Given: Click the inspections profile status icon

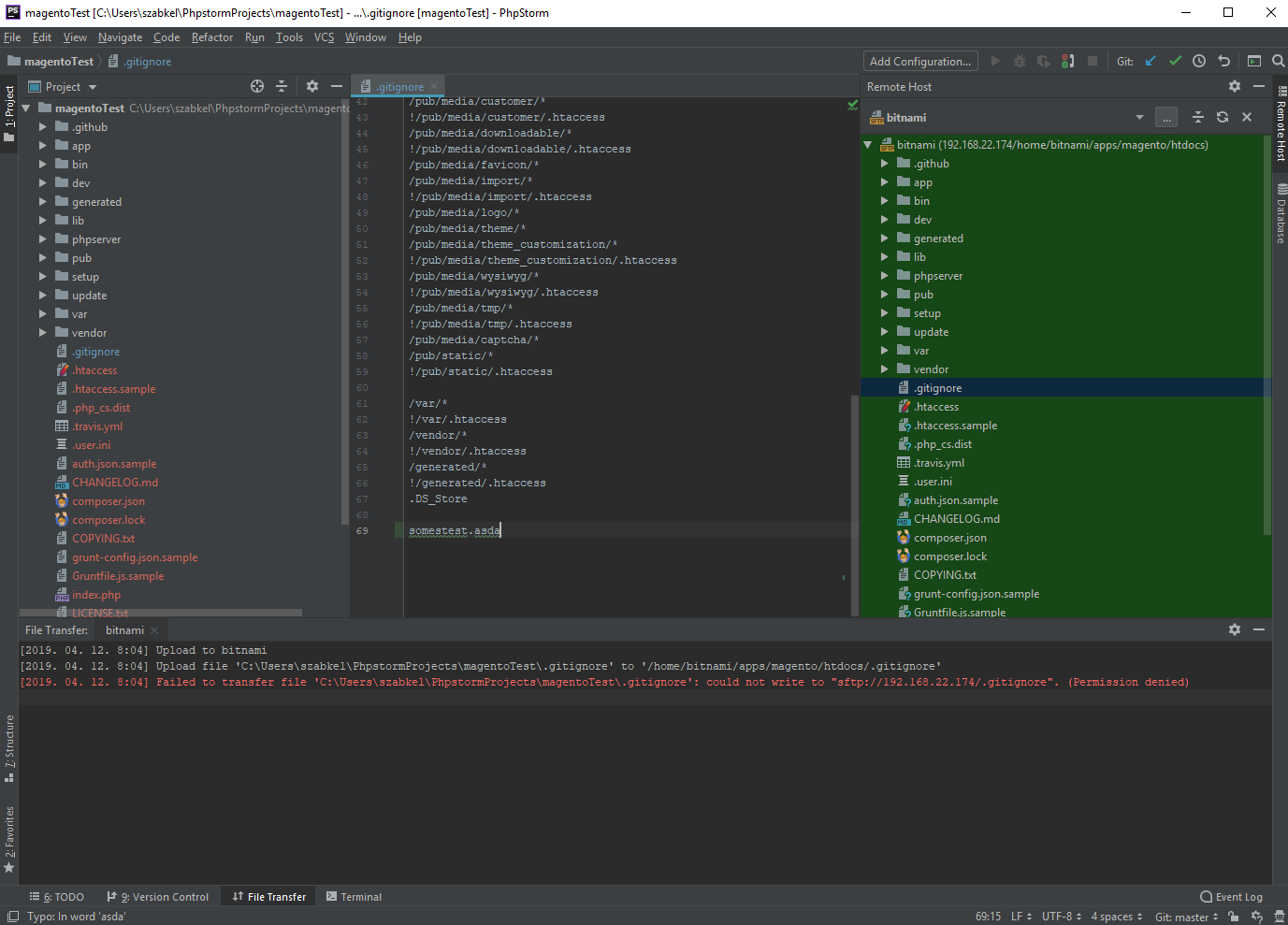Looking at the screenshot, I should 1257,917.
